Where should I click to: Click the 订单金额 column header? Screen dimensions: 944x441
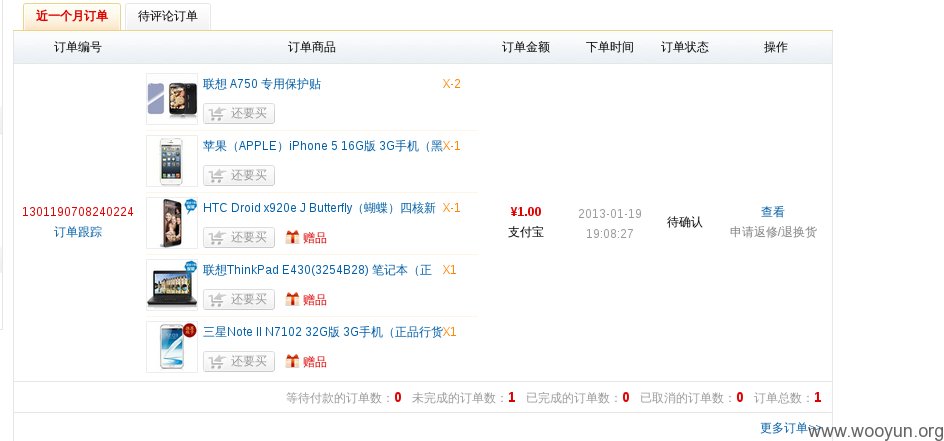point(526,47)
